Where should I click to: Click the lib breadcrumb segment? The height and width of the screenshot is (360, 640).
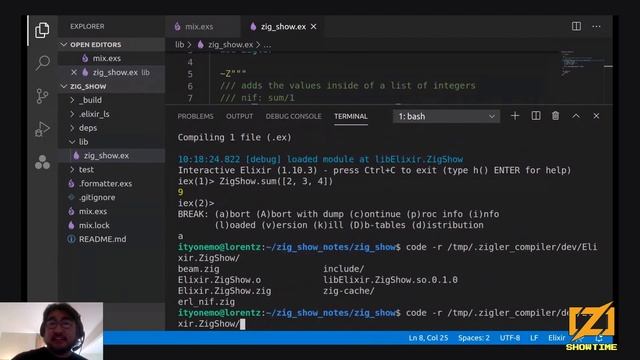[x=180, y=44]
